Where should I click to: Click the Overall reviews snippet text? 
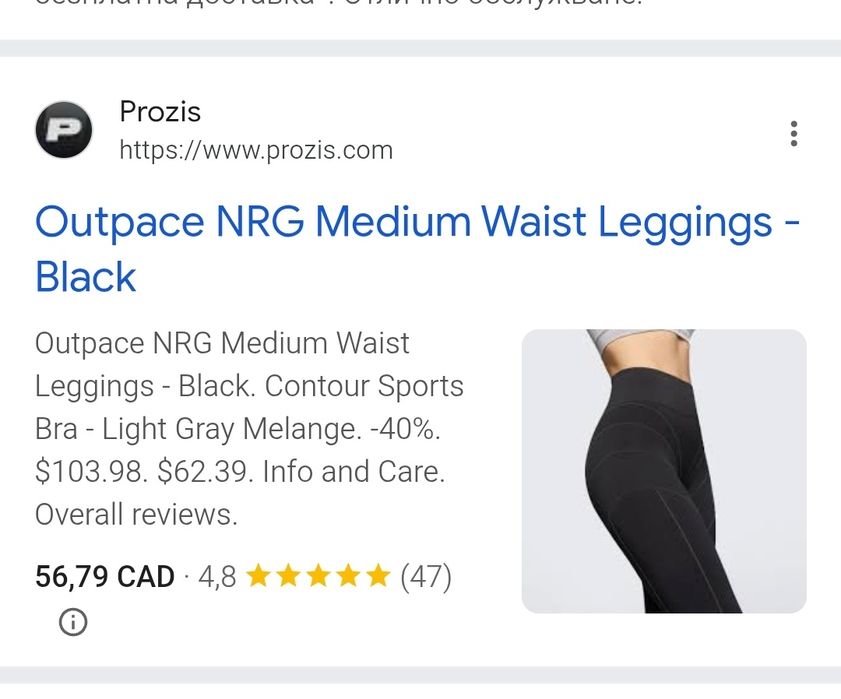pos(136,514)
